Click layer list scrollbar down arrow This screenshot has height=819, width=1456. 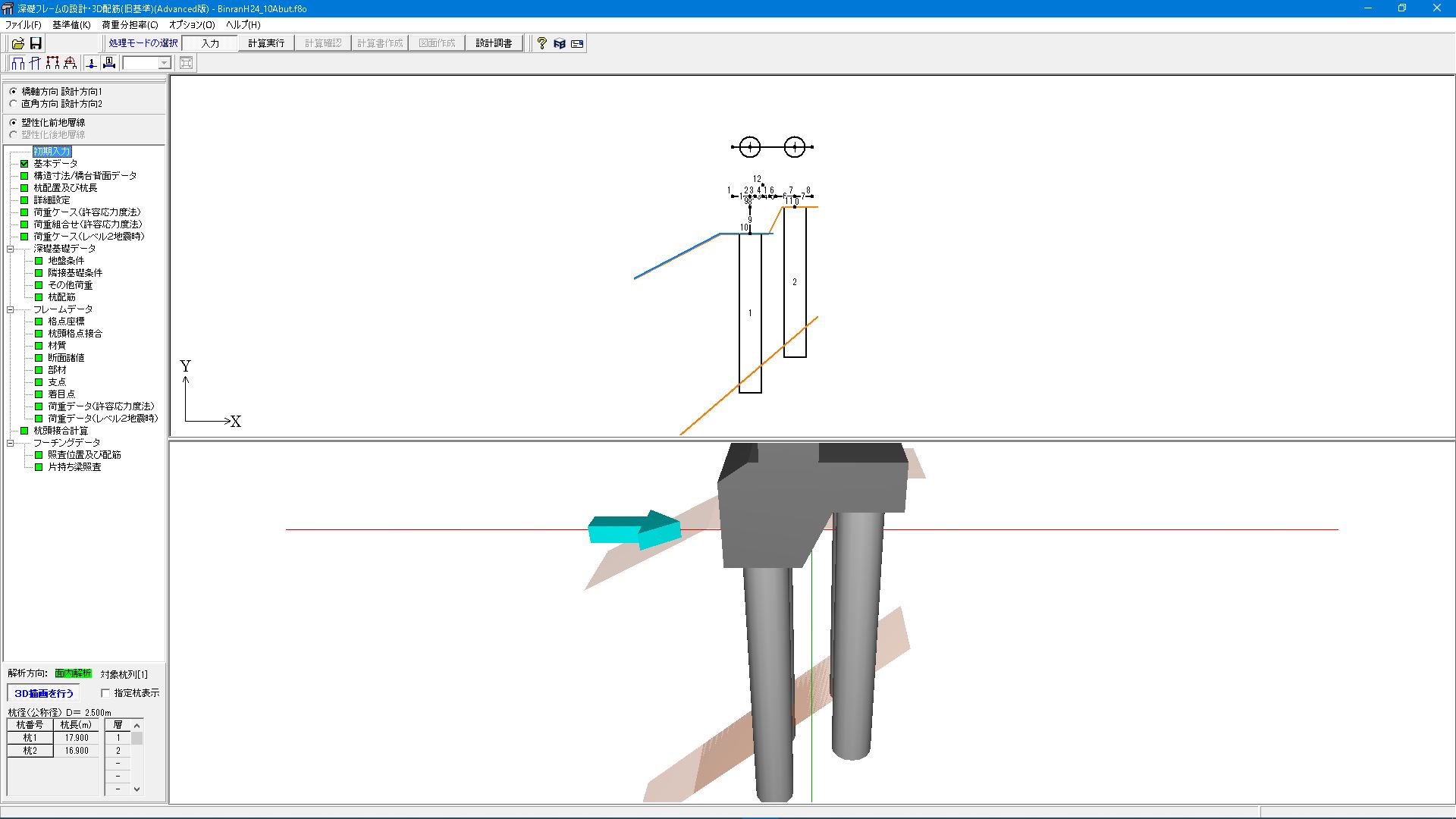click(137, 789)
